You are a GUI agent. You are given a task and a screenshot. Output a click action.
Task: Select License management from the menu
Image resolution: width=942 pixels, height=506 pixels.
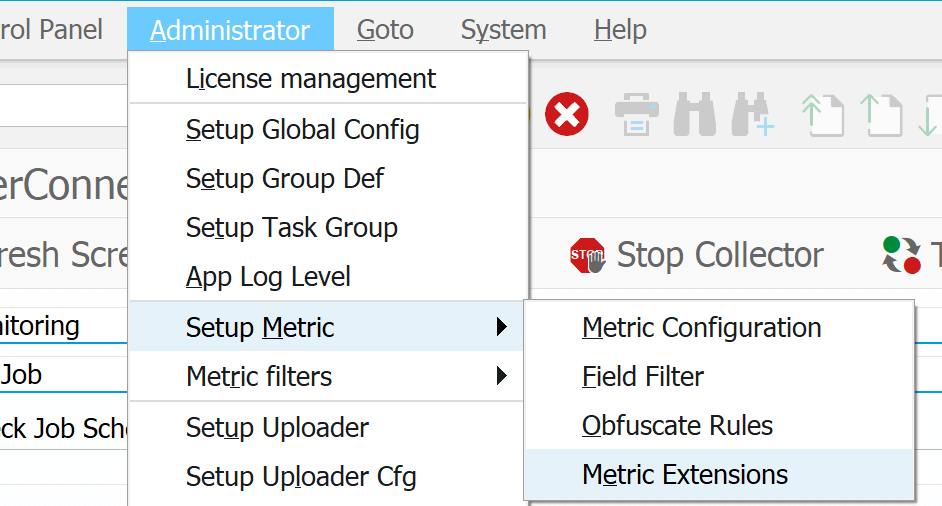click(x=311, y=79)
